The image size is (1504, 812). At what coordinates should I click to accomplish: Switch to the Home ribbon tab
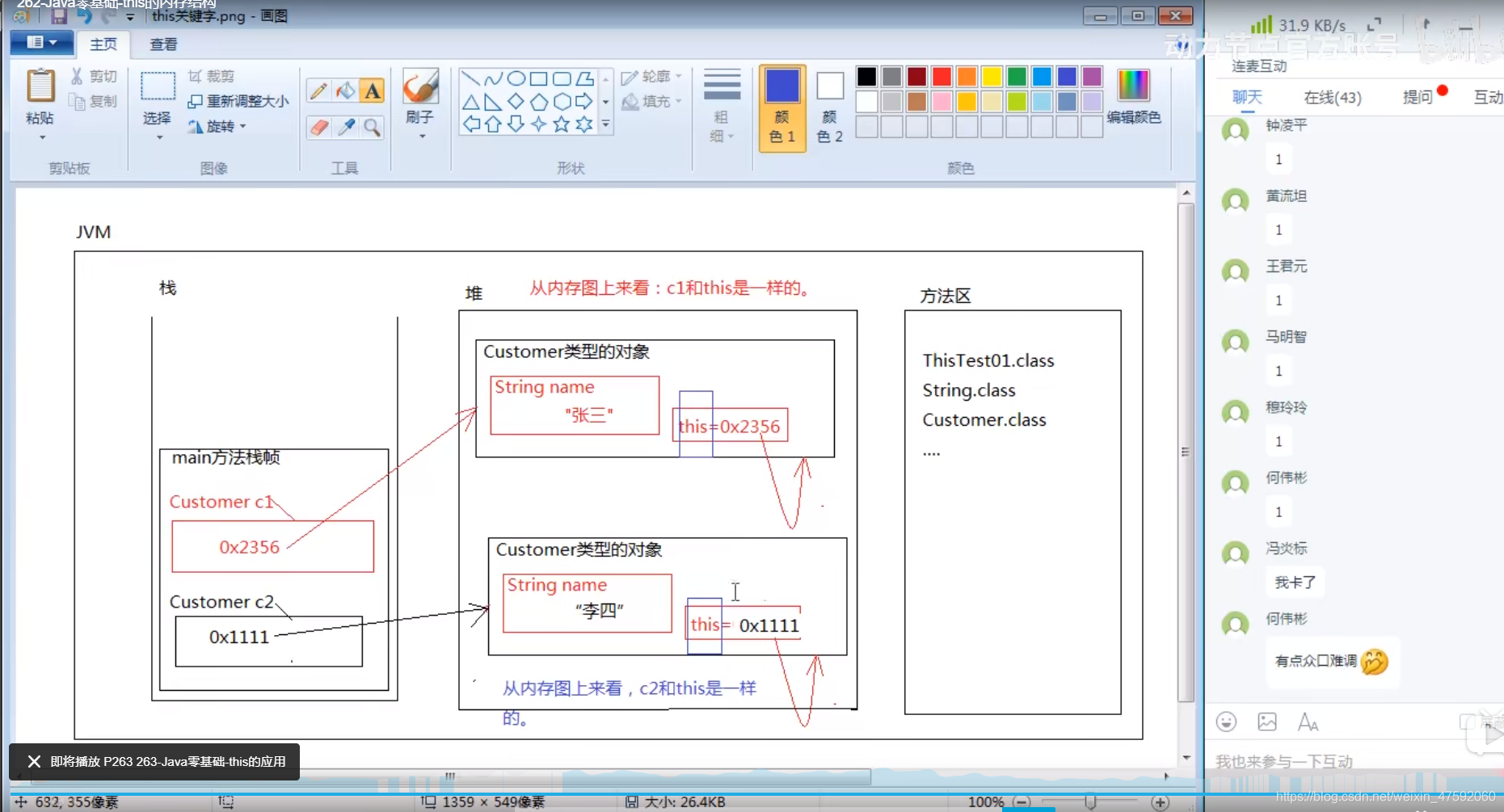point(103,44)
